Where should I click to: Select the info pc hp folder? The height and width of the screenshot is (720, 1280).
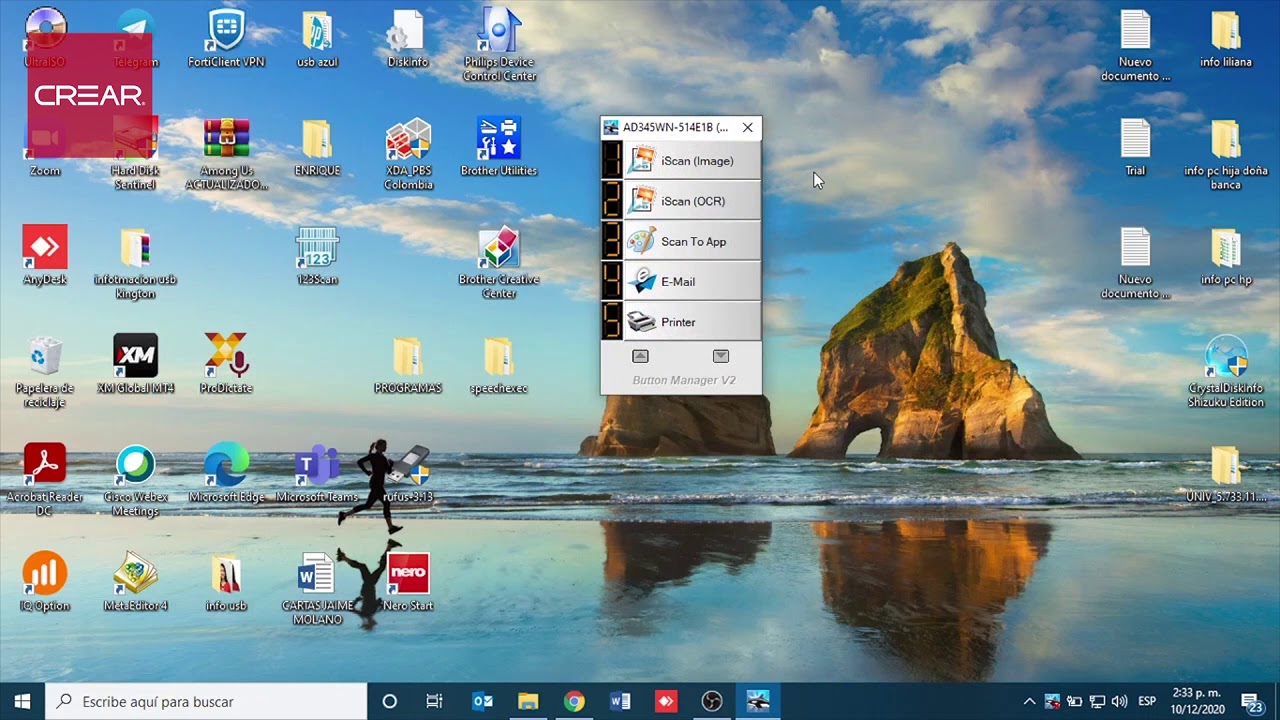(1226, 256)
